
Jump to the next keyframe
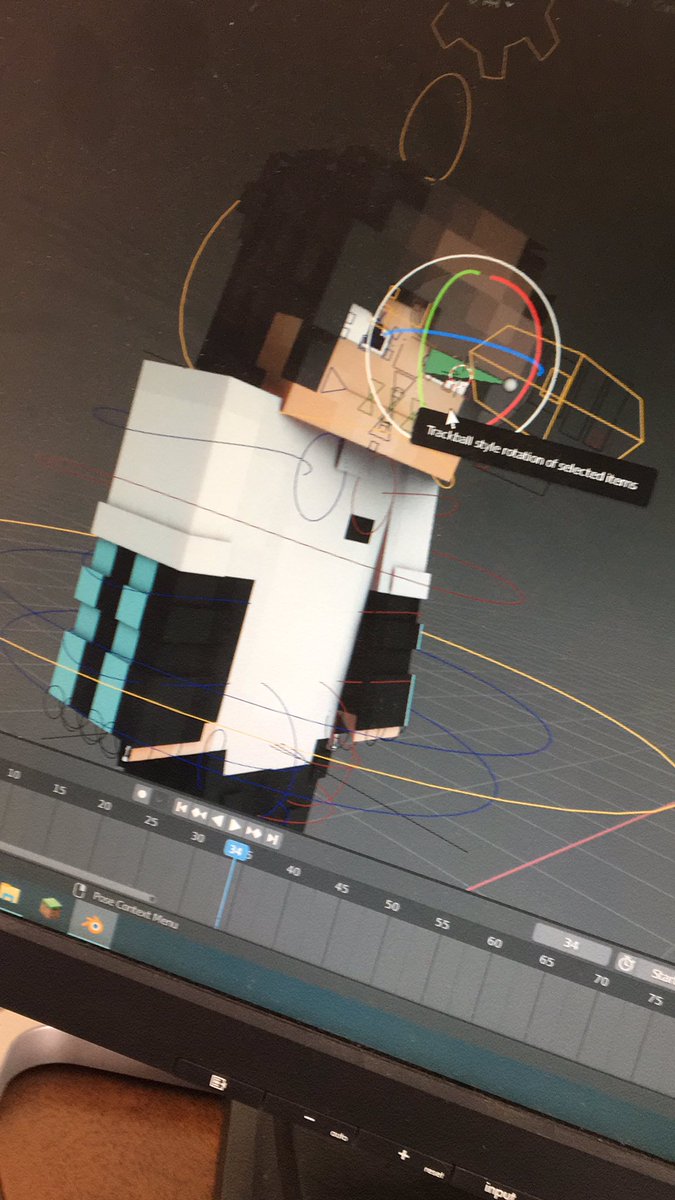point(253,832)
